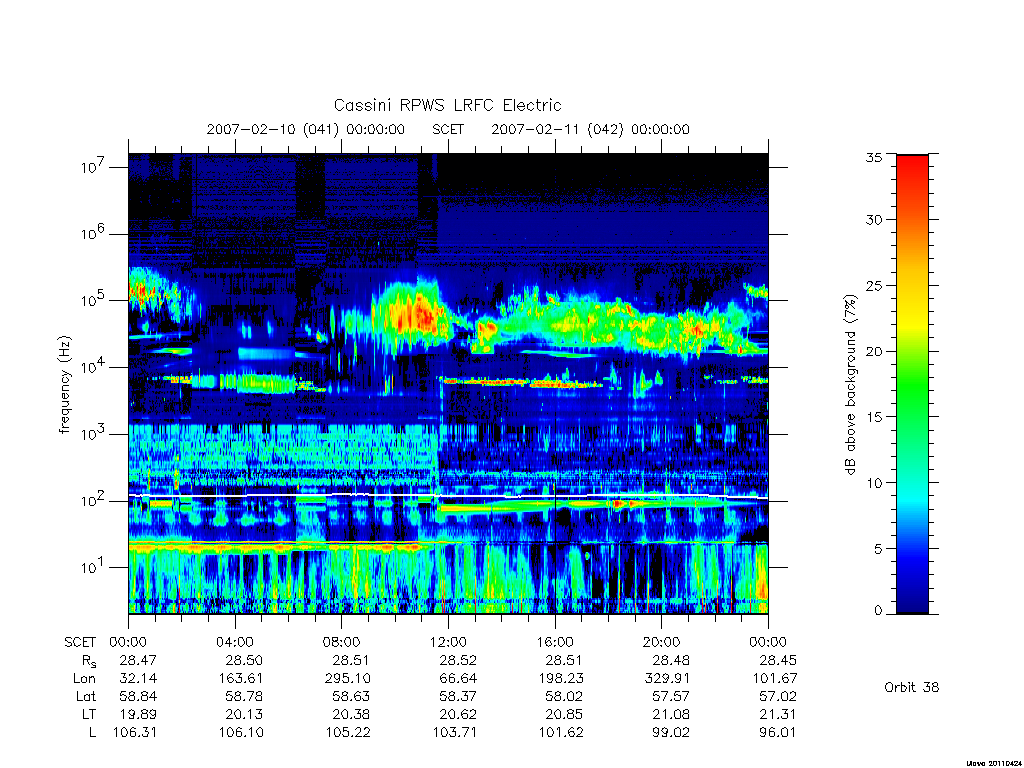
Task: Click the Lon value "32.14"
Action: [x=138, y=679]
